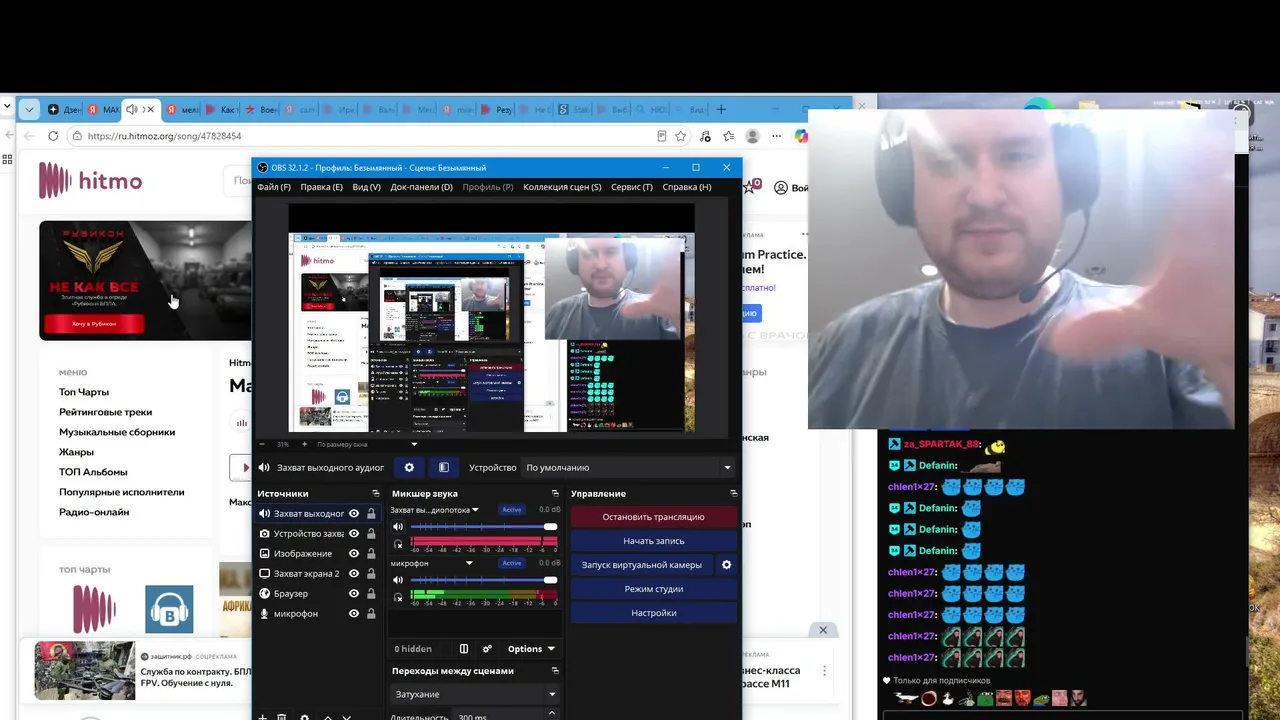1280x720 pixels.
Task: Hide the микрофон source
Action: (354, 614)
